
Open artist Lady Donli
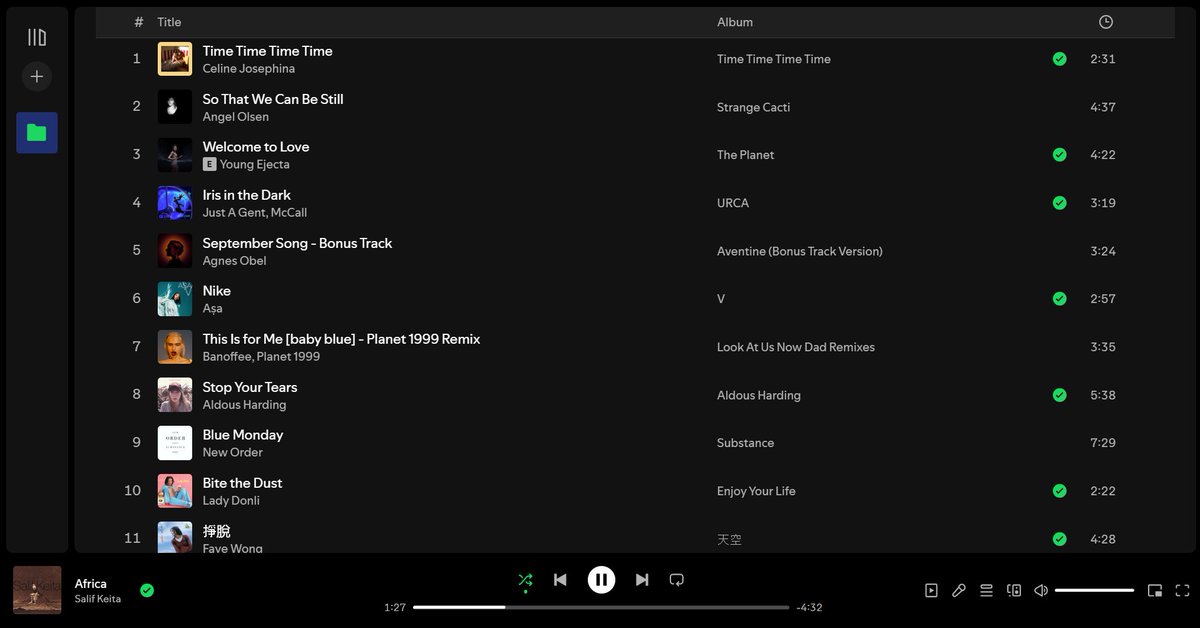click(231, 501)
